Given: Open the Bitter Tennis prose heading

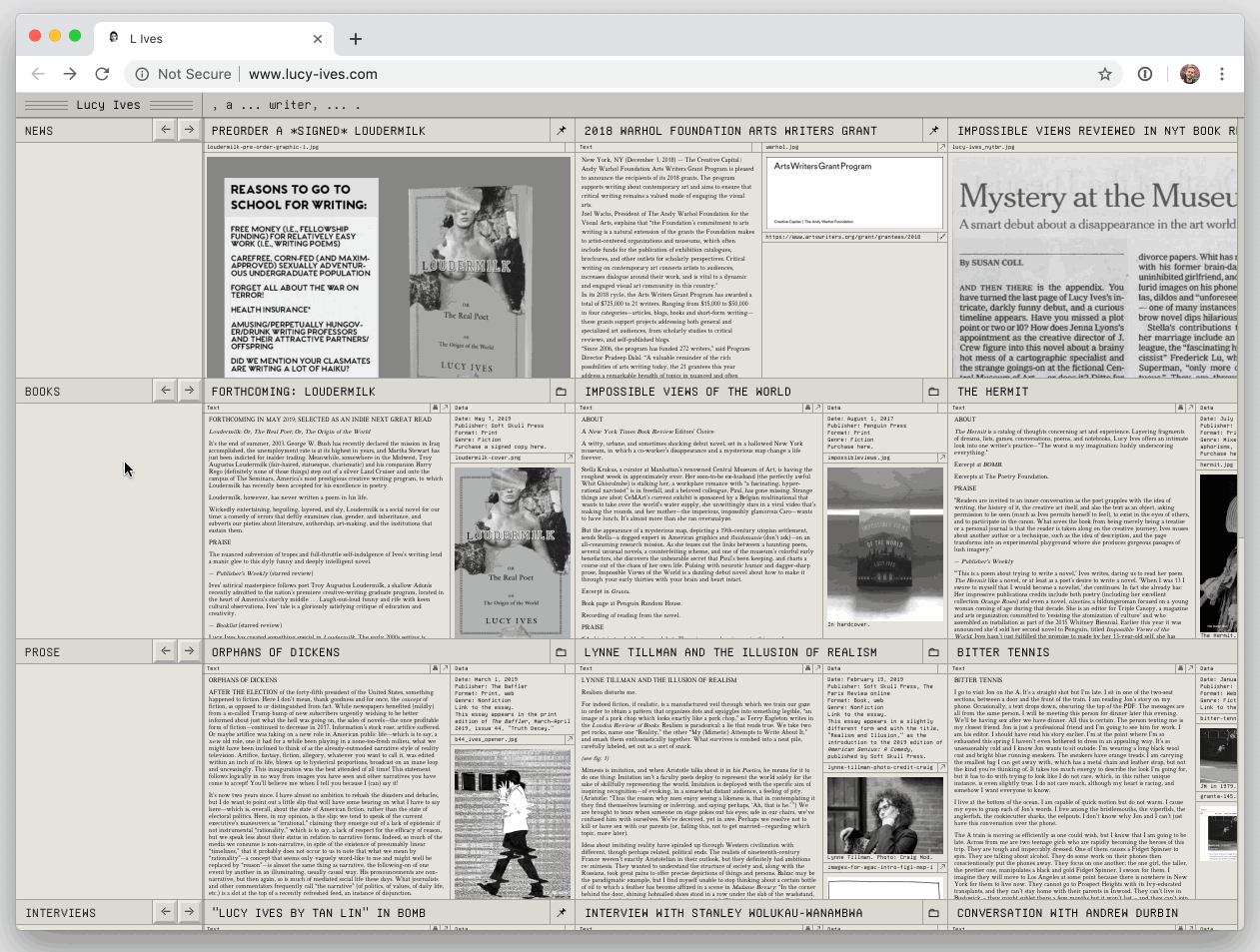Looking at the screenshot, I should pyautogui.click(x=1003, y=652).
